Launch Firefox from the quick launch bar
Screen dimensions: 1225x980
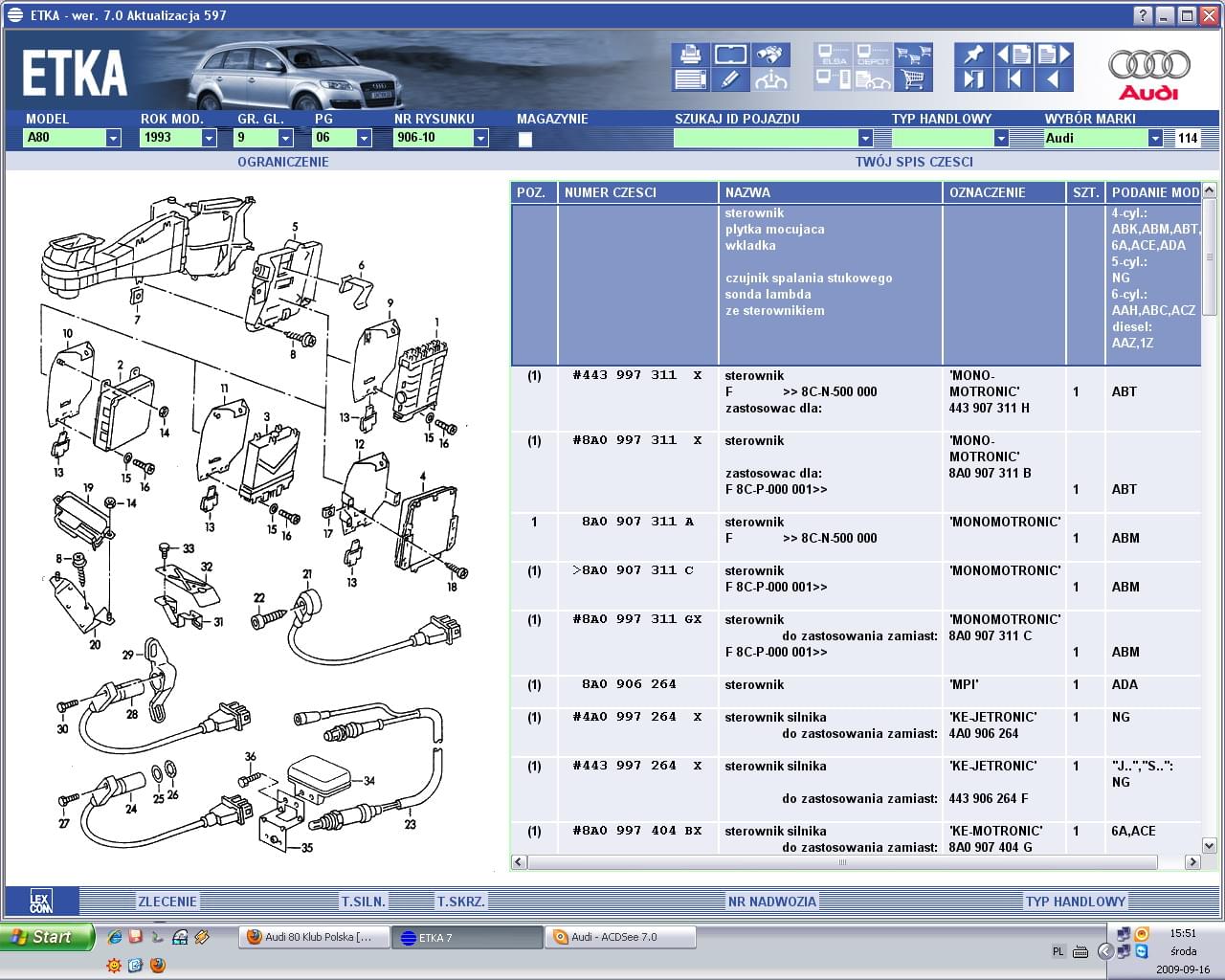(157, 966)
